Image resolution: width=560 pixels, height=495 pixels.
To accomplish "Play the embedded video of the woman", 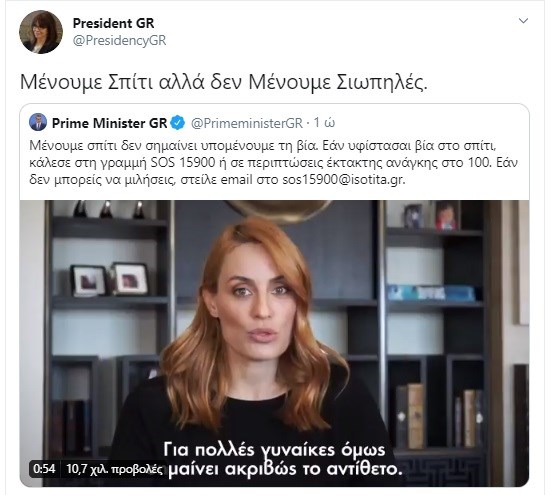I will point(274,343).
